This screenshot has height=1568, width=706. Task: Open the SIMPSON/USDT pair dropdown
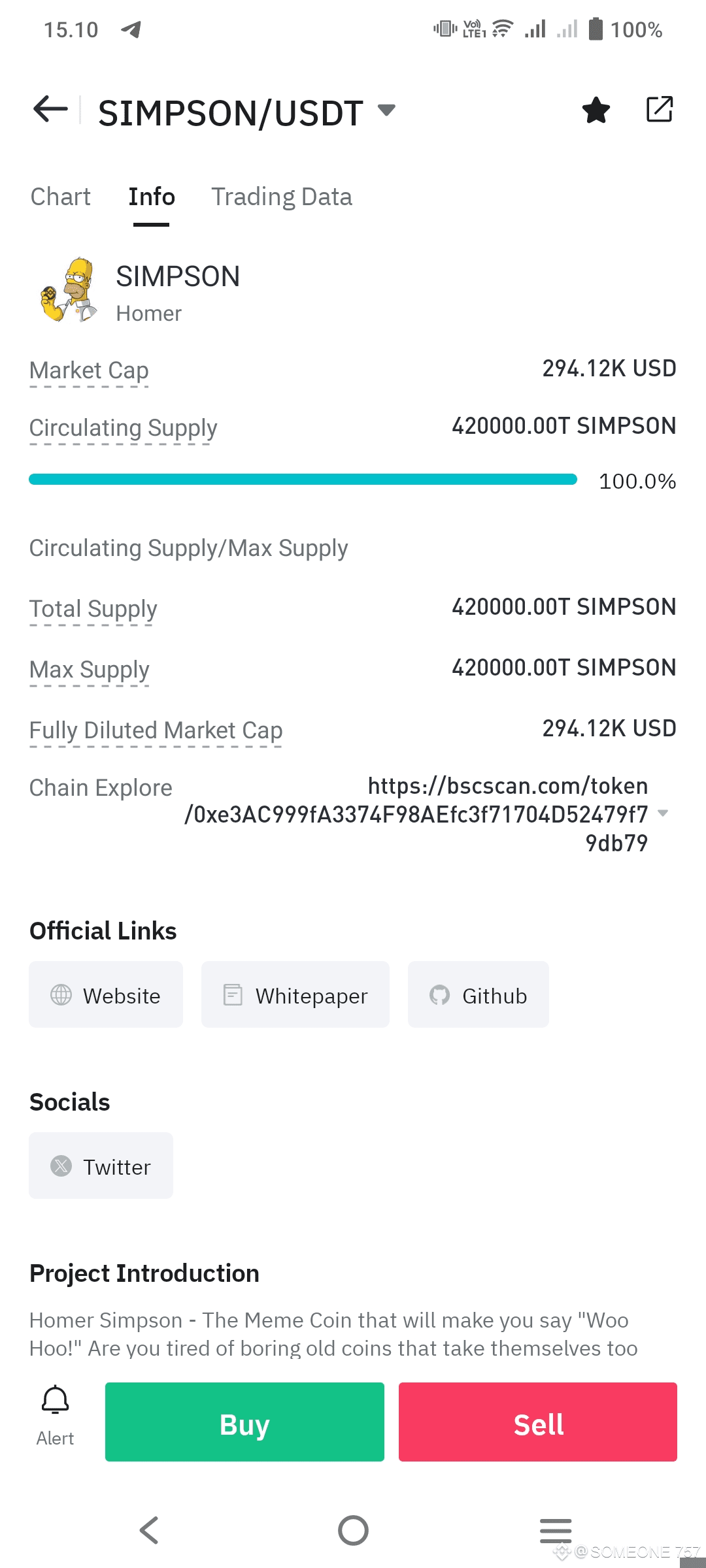[x=387, y=110]
